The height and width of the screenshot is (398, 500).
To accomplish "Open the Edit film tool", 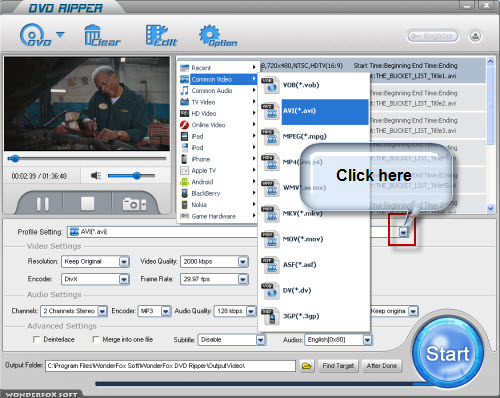I will click(x=161, y=35).
